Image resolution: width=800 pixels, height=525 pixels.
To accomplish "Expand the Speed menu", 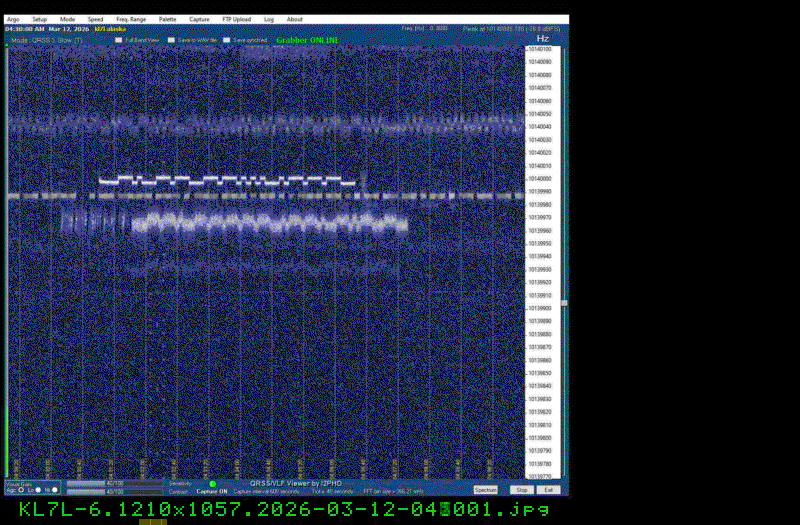I will click(95, 19).
